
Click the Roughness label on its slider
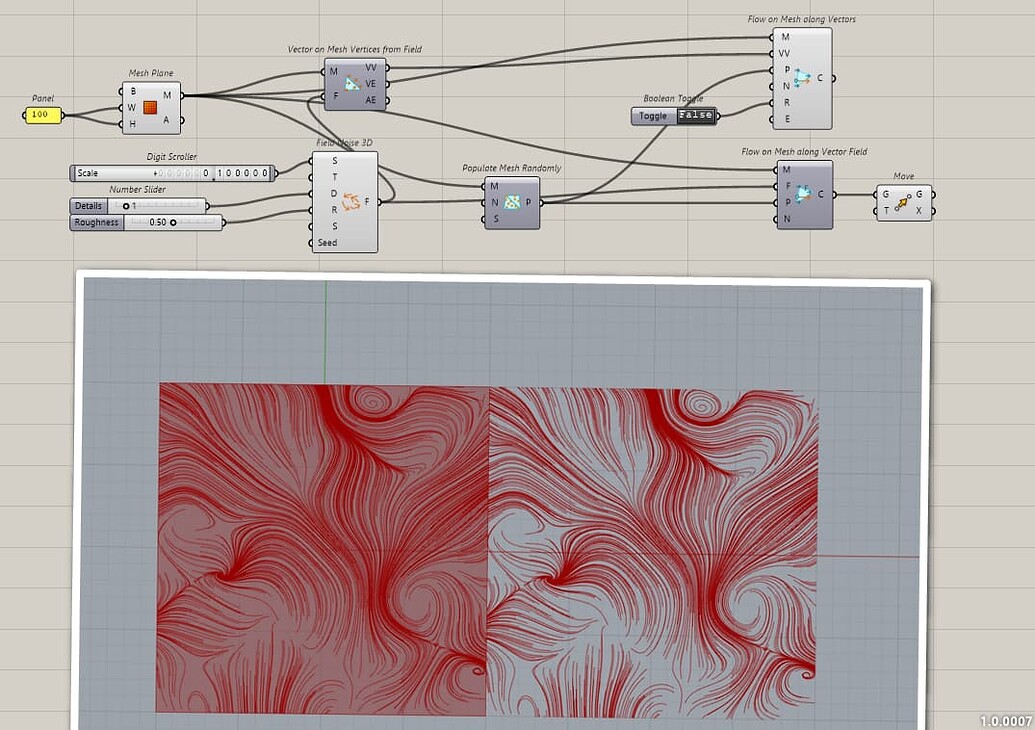click(x=95, y=222)
